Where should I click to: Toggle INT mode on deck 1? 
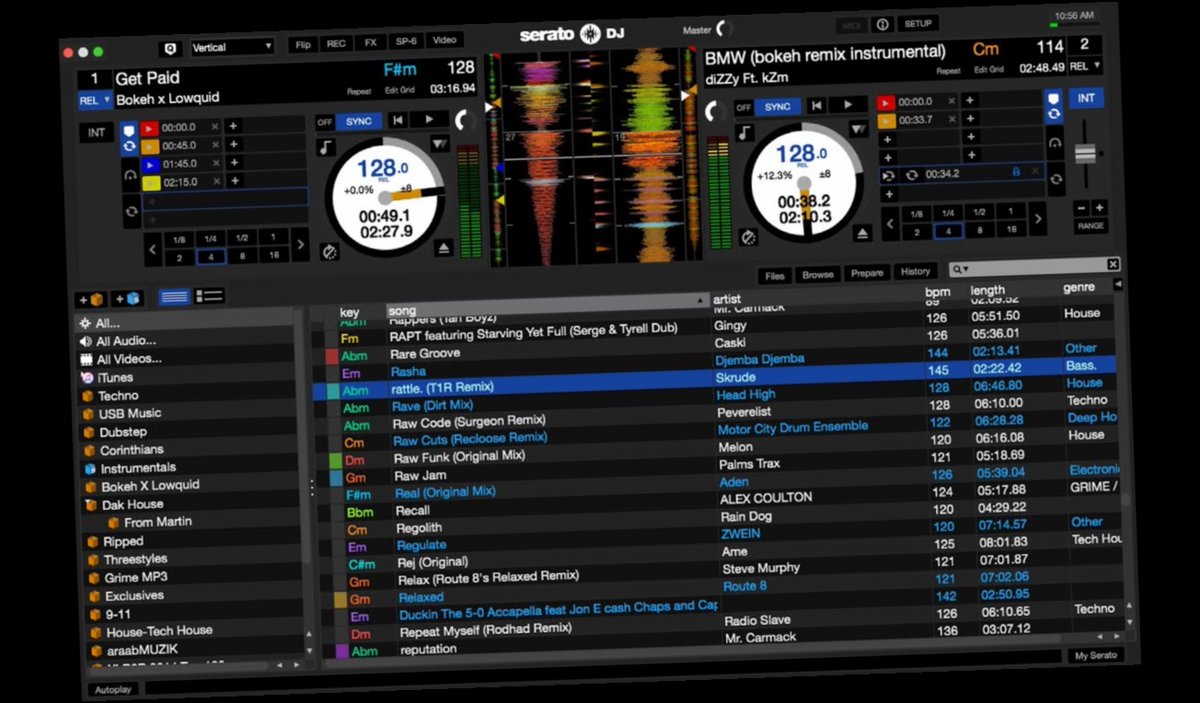coord(97,133)
